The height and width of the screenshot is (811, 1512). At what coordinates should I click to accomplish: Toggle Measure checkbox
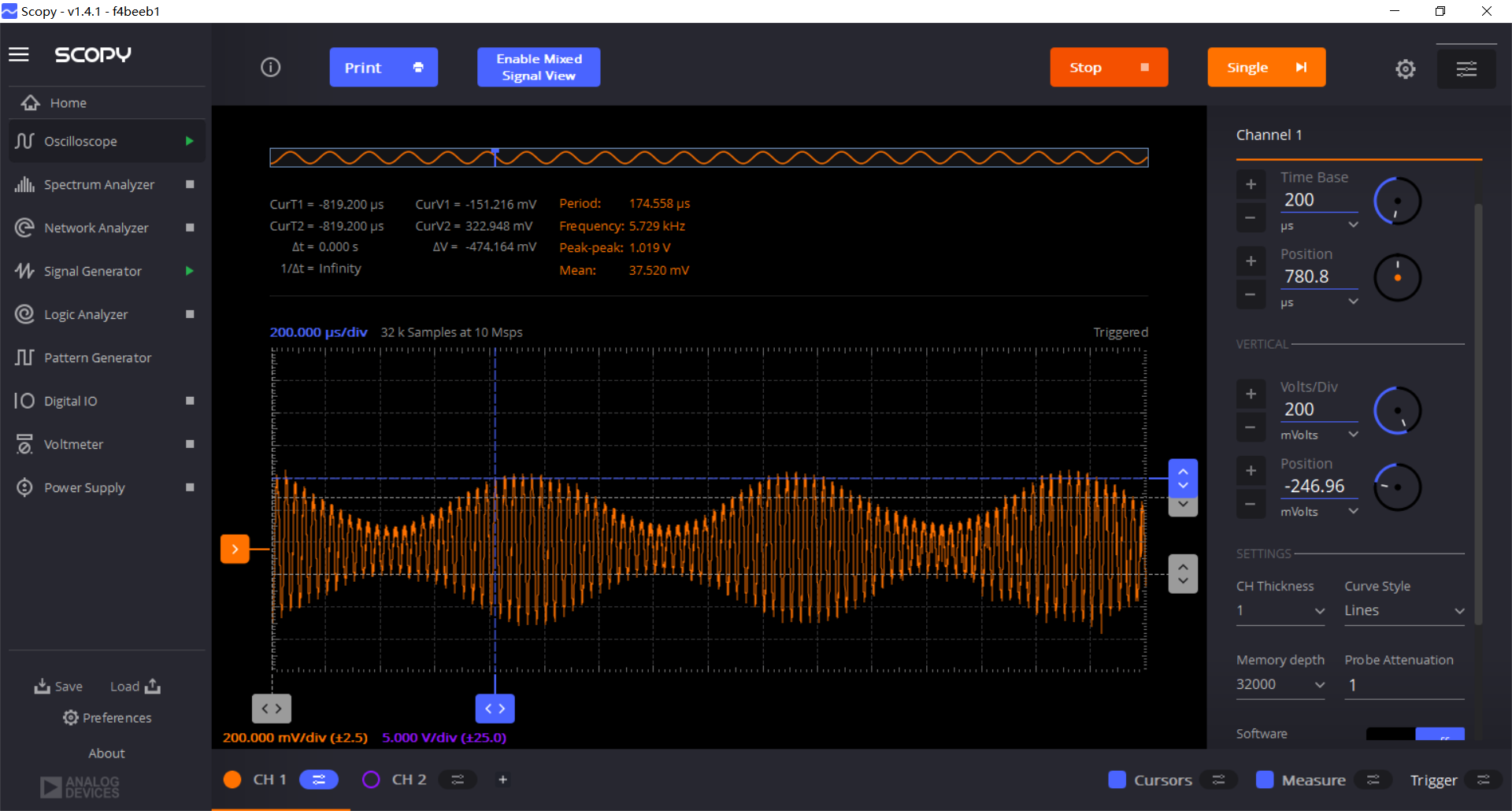tap(1265, 780)
